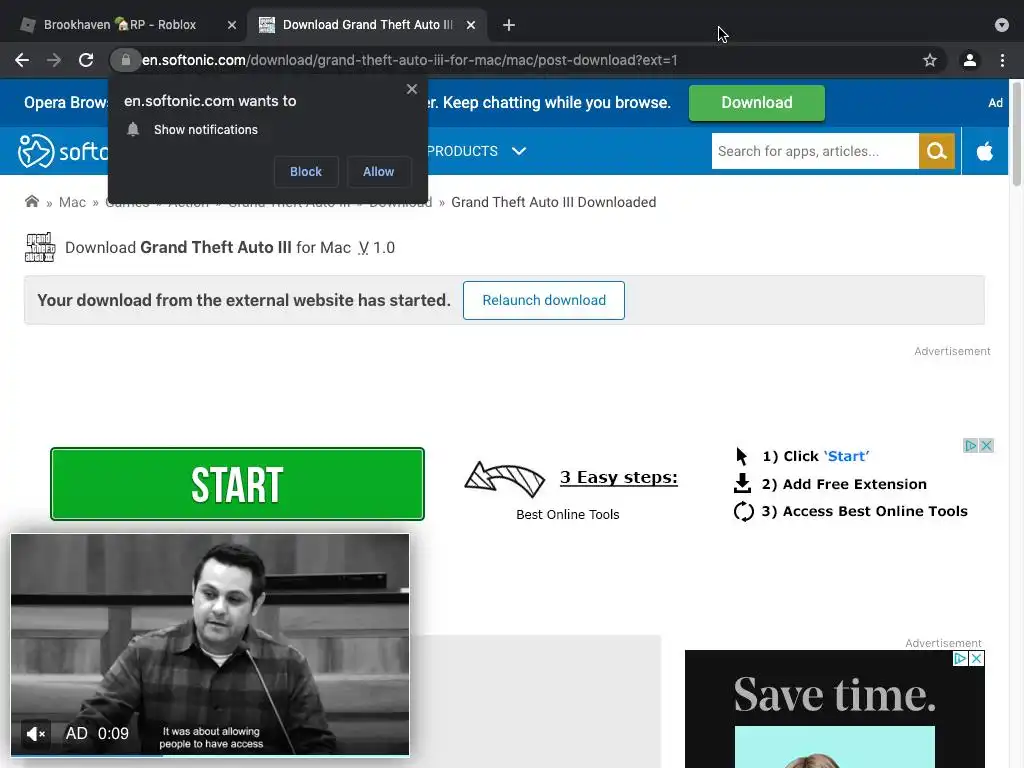
Task: Click the video ad player
Action: (x=210, y=645)
